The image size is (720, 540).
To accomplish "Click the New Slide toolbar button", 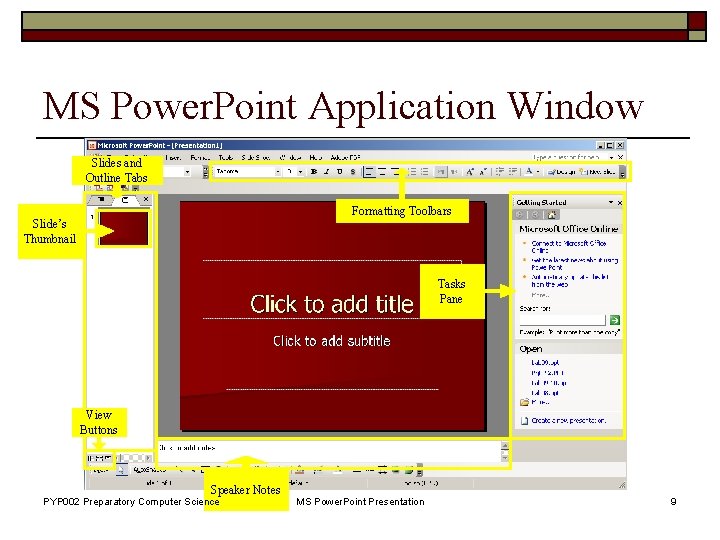I will click(x=597, y=172).
